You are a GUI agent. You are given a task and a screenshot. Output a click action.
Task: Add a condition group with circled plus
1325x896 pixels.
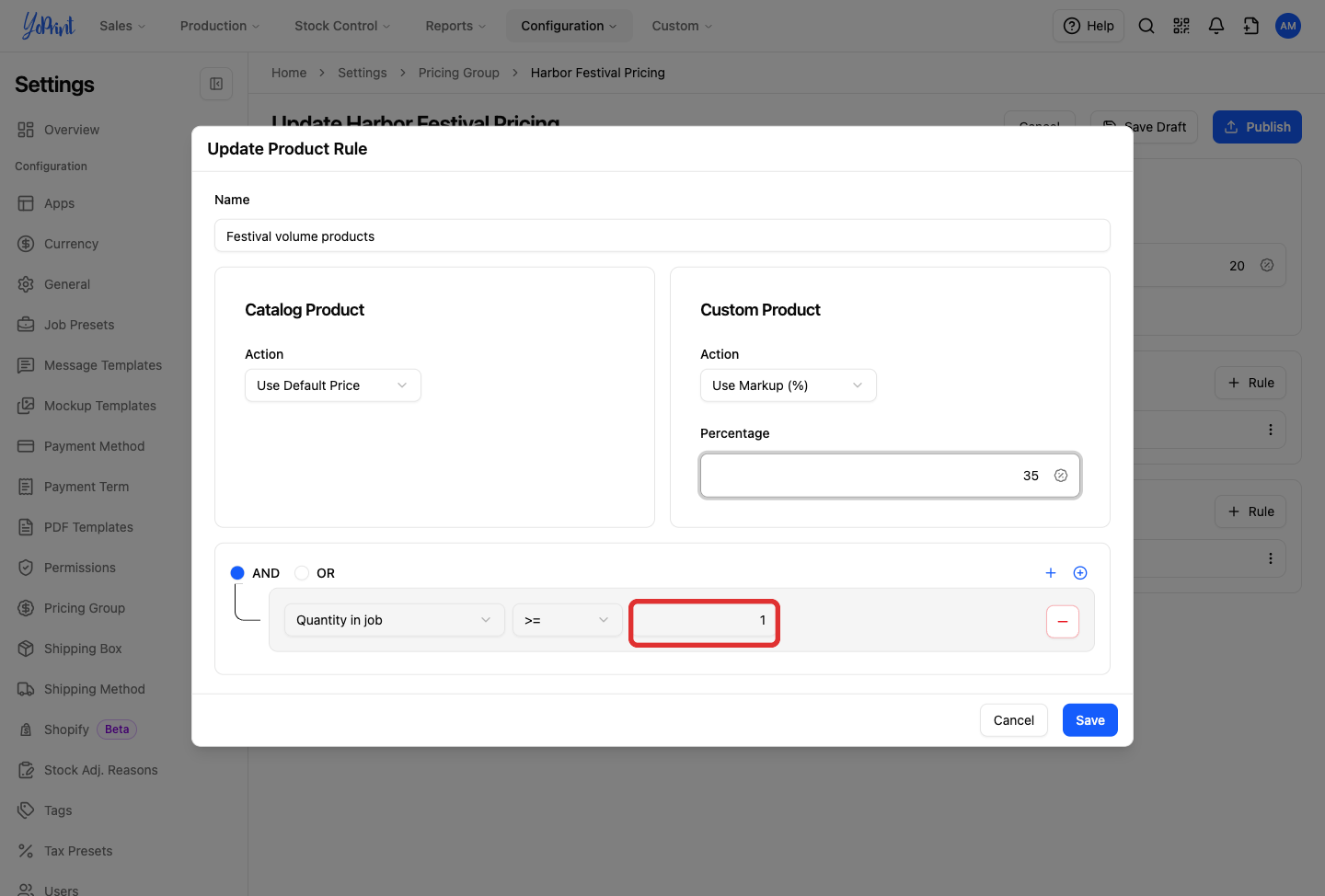(1080, 573)
